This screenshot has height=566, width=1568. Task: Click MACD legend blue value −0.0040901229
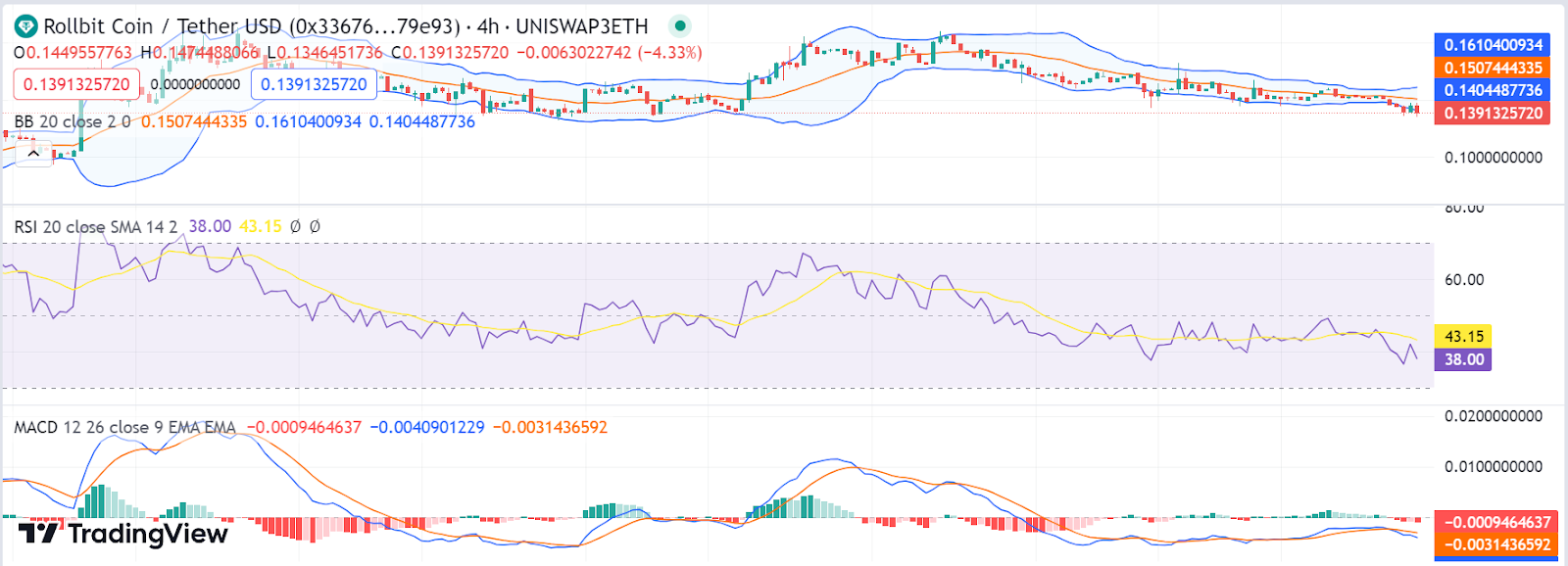pyautogui.click(x=427, y=428)
